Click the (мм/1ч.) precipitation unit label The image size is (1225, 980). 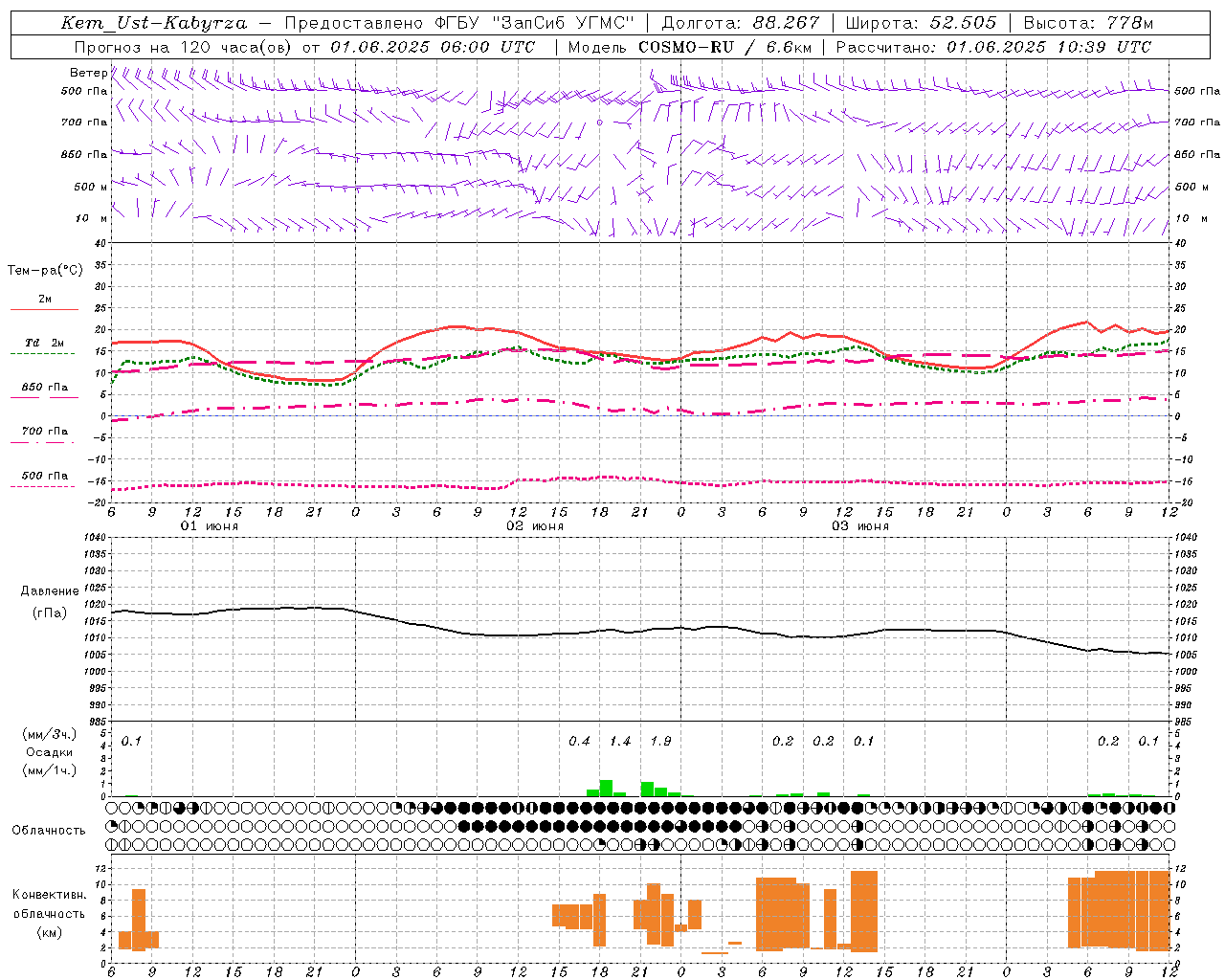(x=50, y=770)
